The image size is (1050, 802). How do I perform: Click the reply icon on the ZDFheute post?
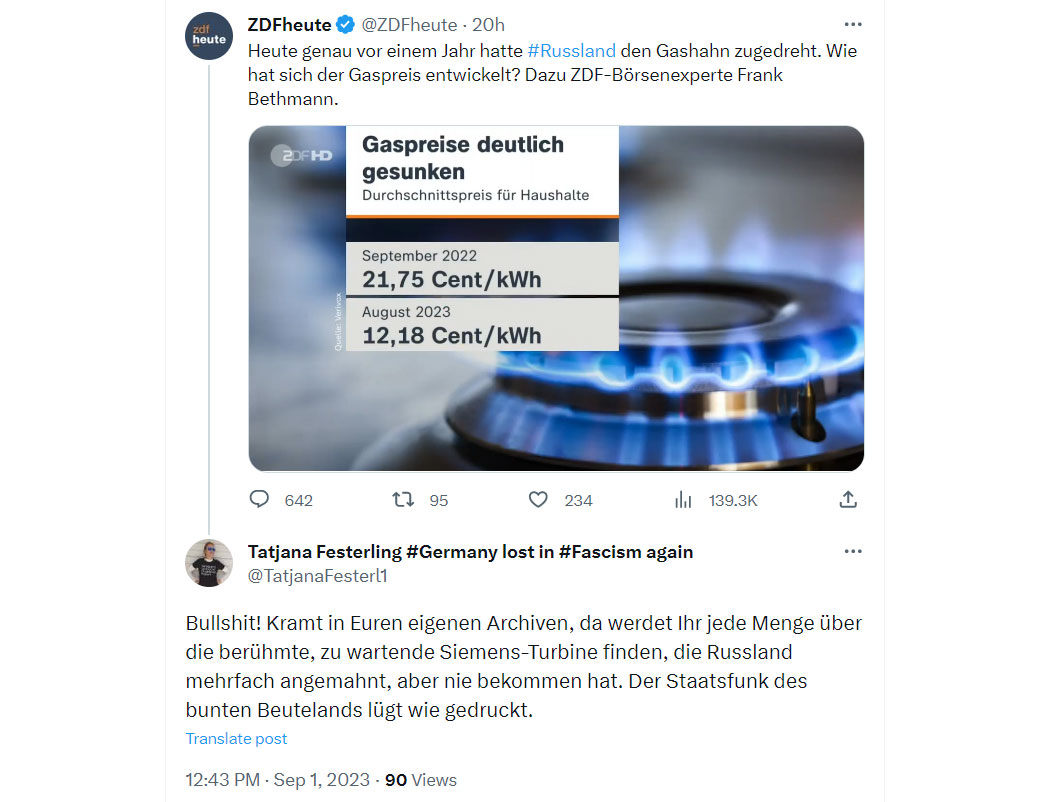(x=259, y=499)
